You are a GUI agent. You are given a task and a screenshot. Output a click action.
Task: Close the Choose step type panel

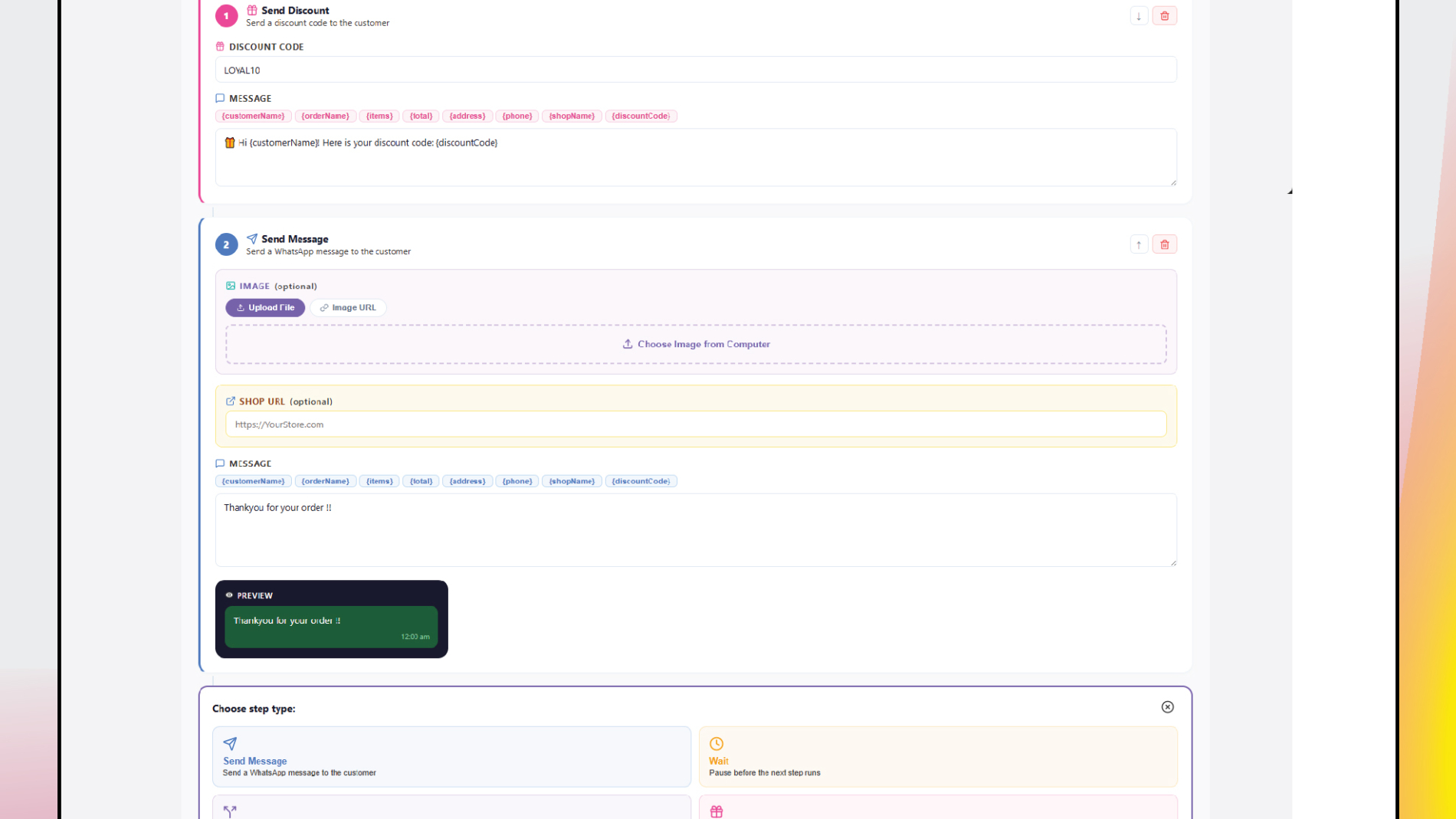(1167, 707)
